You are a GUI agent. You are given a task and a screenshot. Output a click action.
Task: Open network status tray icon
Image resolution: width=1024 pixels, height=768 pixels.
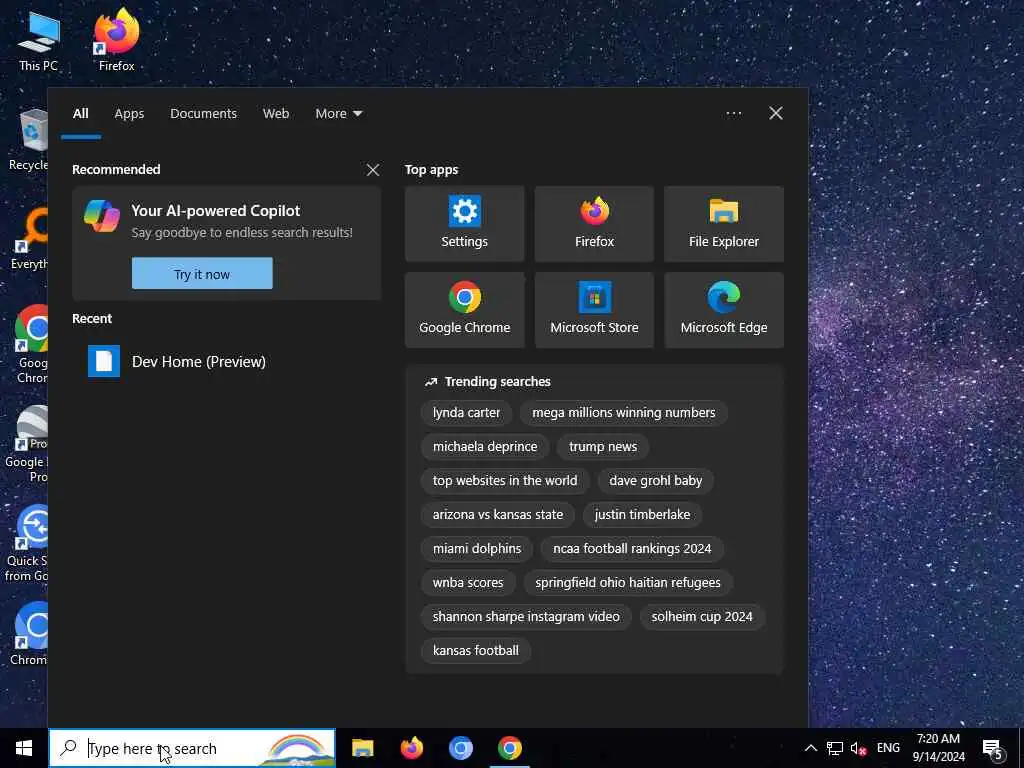pyautogui.click(x=835, y=748)
